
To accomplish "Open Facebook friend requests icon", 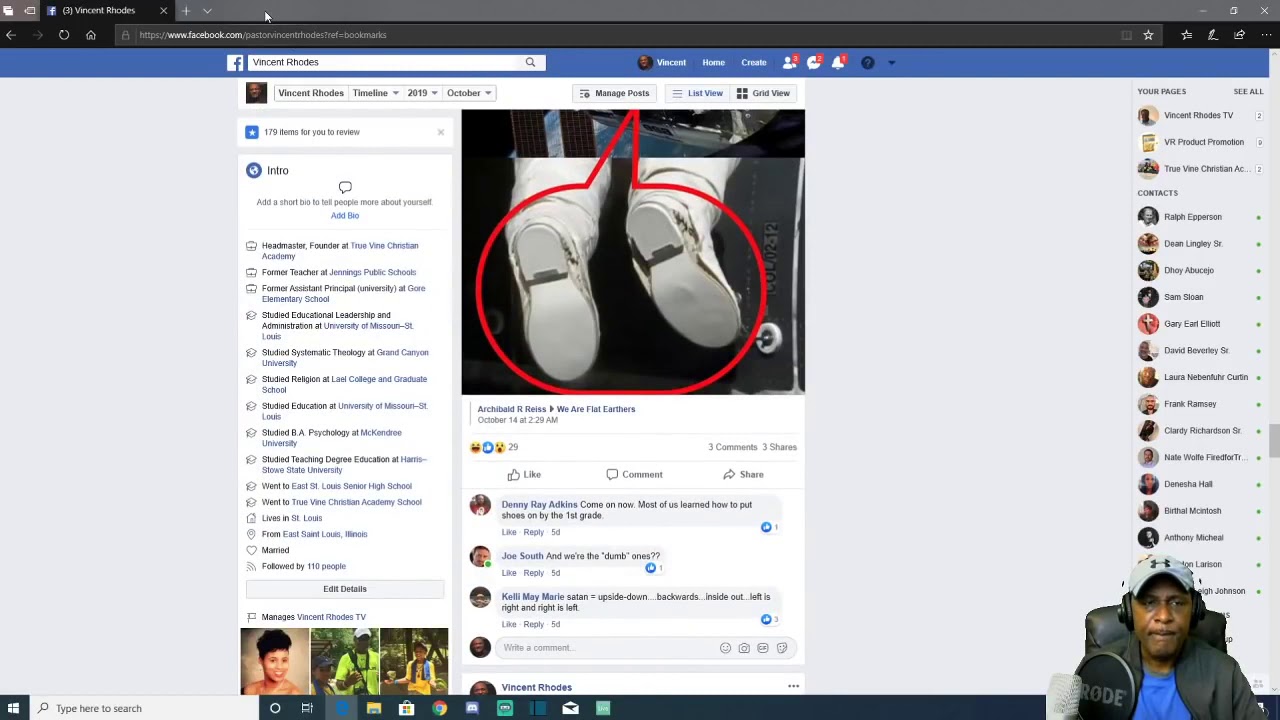I will (789, 62).
